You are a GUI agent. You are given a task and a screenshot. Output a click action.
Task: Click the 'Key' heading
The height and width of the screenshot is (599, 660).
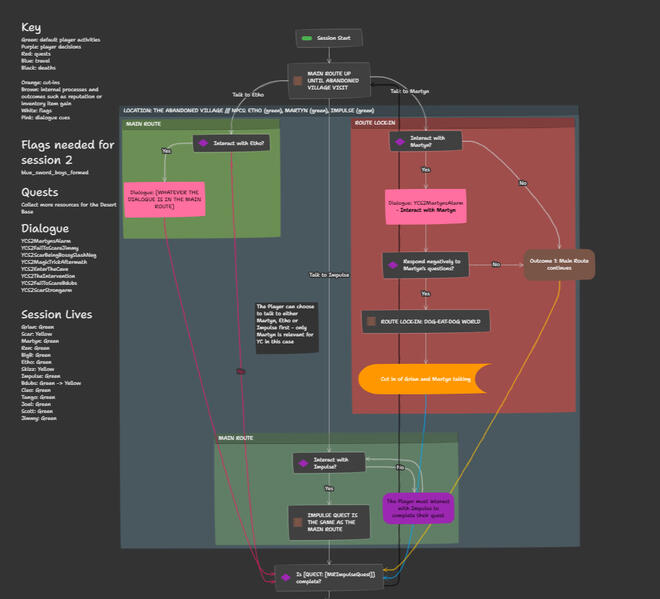[x=31, y=28]
